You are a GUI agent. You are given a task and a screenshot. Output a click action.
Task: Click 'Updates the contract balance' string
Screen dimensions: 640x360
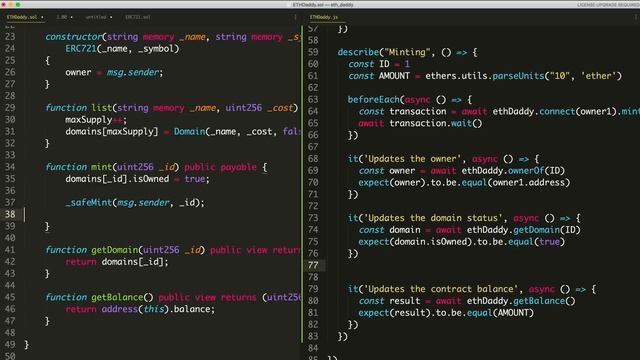pos(440,289)
